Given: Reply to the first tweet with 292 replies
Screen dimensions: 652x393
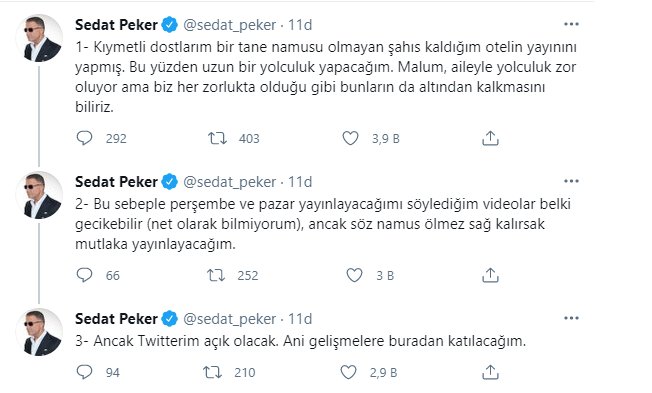Looking at the screenshot, I should [84, 138].
